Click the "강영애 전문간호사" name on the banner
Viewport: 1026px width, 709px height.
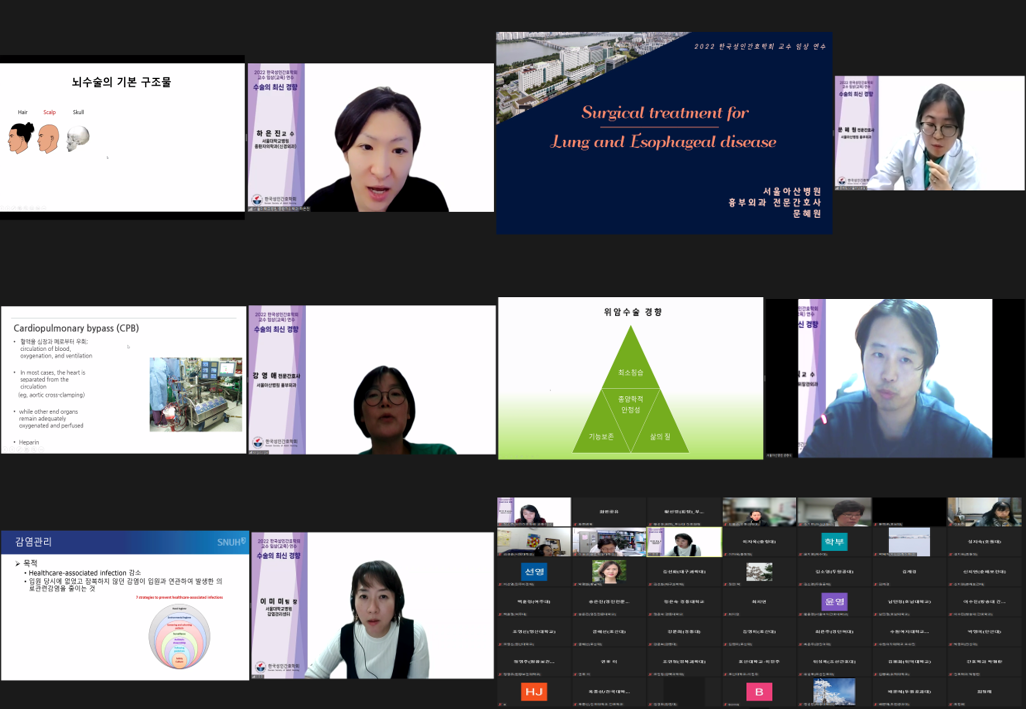(x=276, y=375)
